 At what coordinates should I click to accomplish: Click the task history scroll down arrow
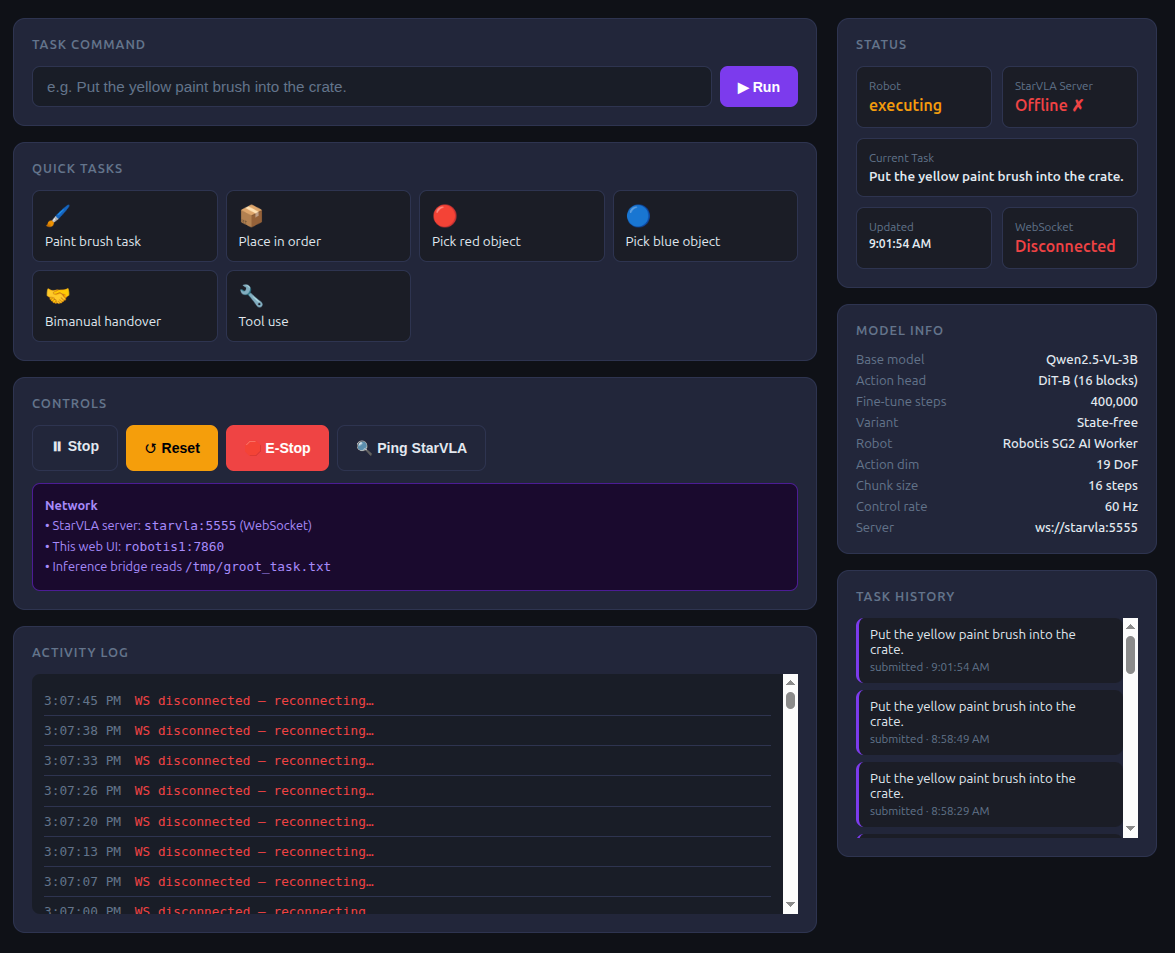click(1130, 829)
